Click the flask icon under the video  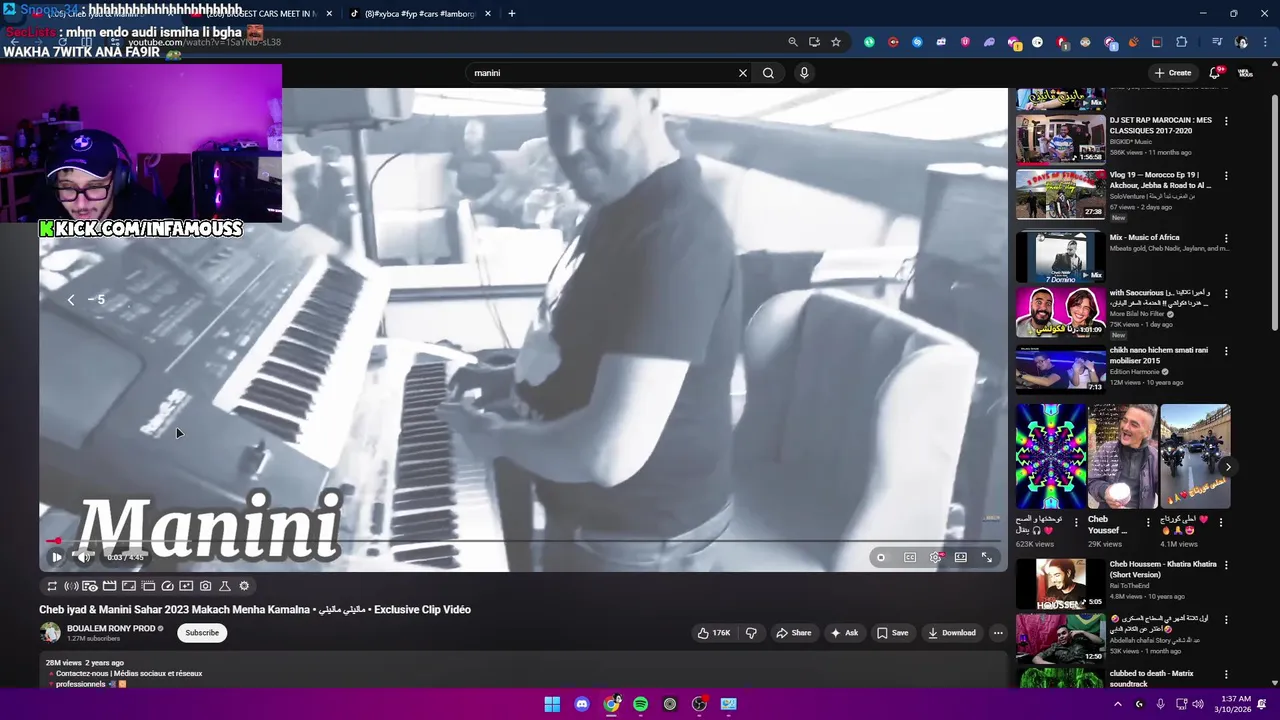[224, 586]
